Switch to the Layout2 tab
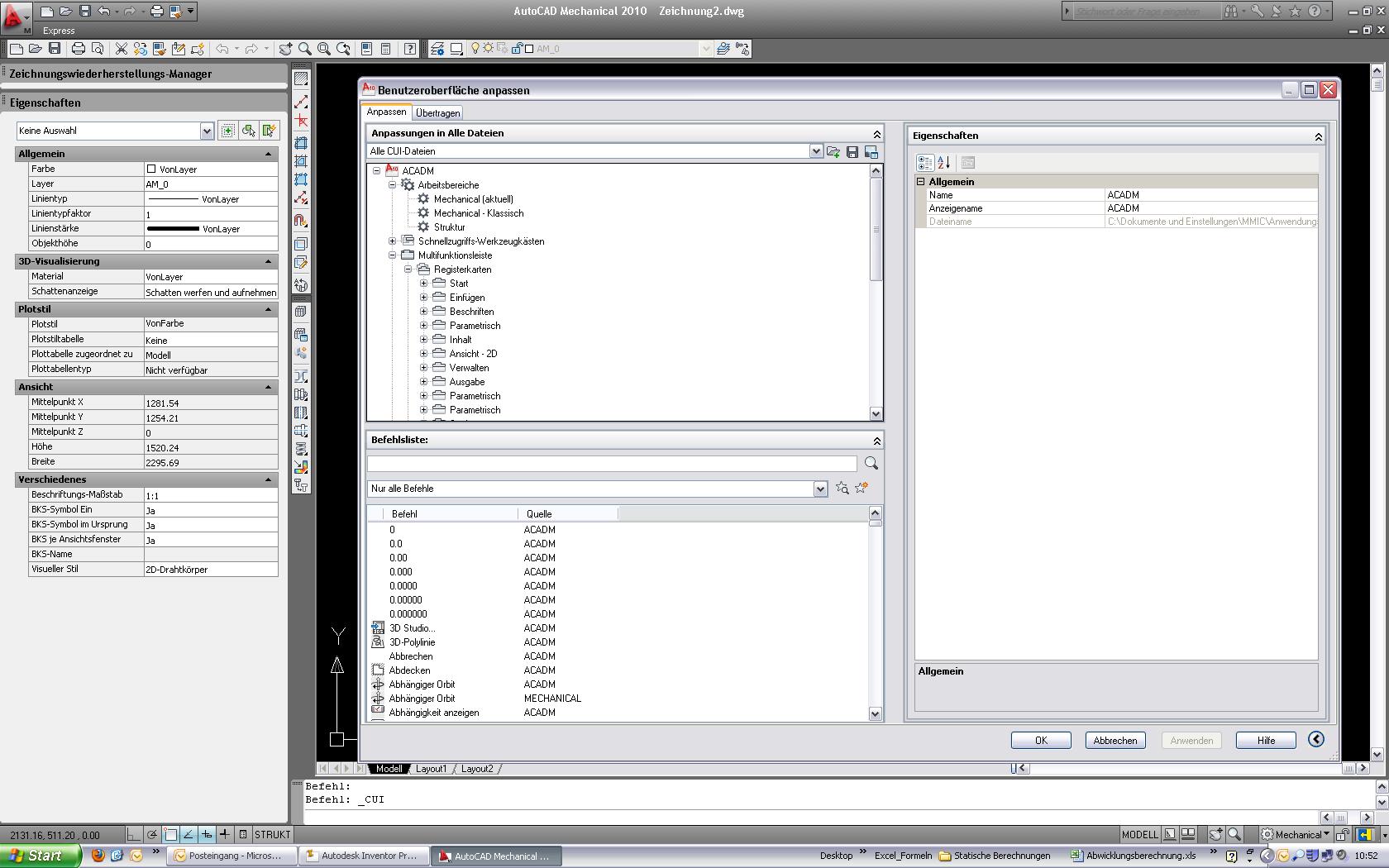This screenshot has width=1389, height=868. (477, 769)
